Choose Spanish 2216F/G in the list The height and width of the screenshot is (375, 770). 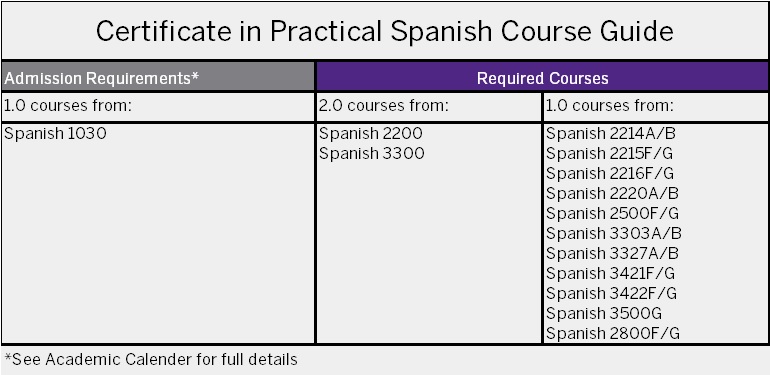pos(610,173)
